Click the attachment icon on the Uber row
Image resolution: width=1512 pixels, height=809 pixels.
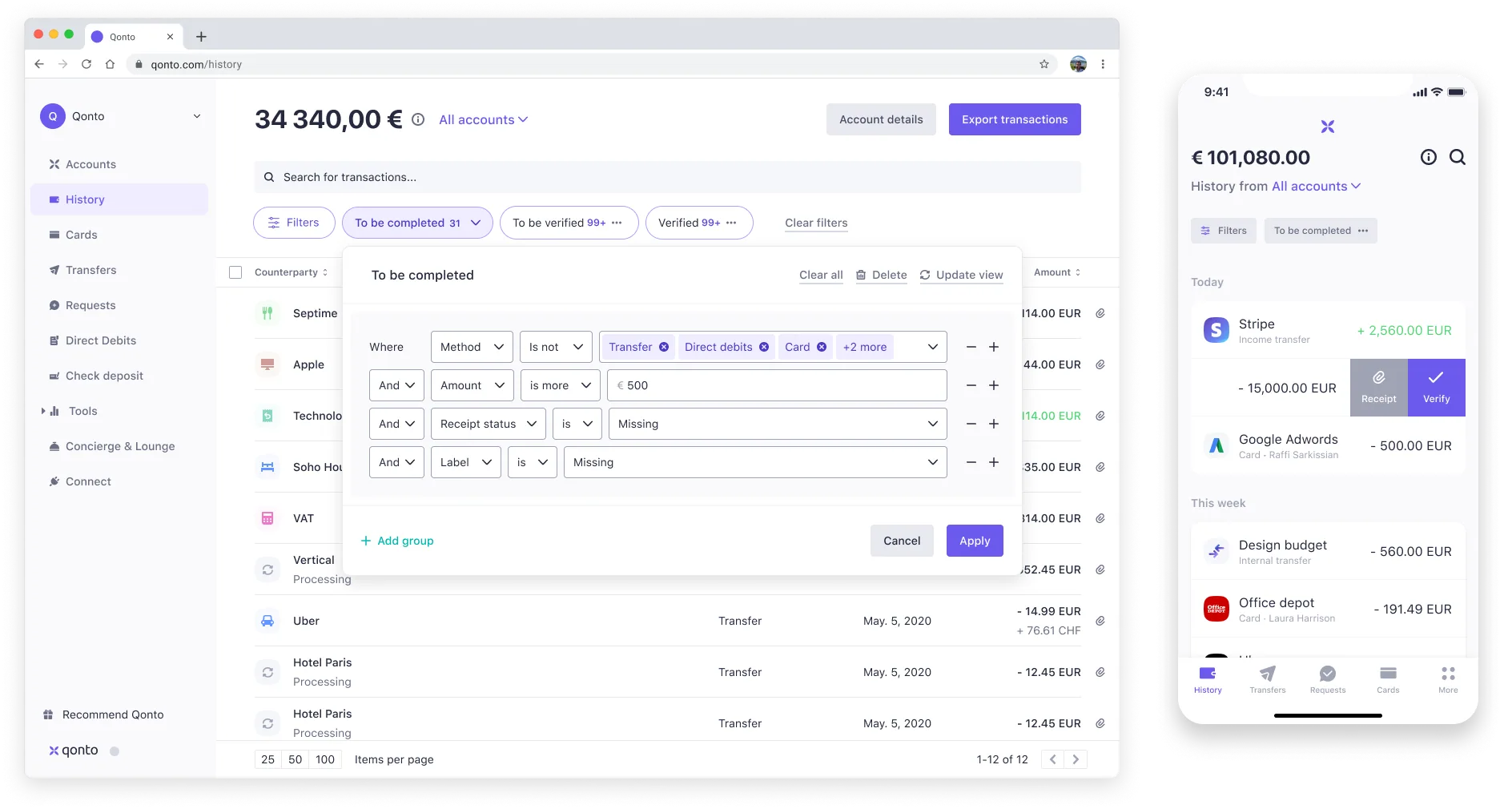1100,621
